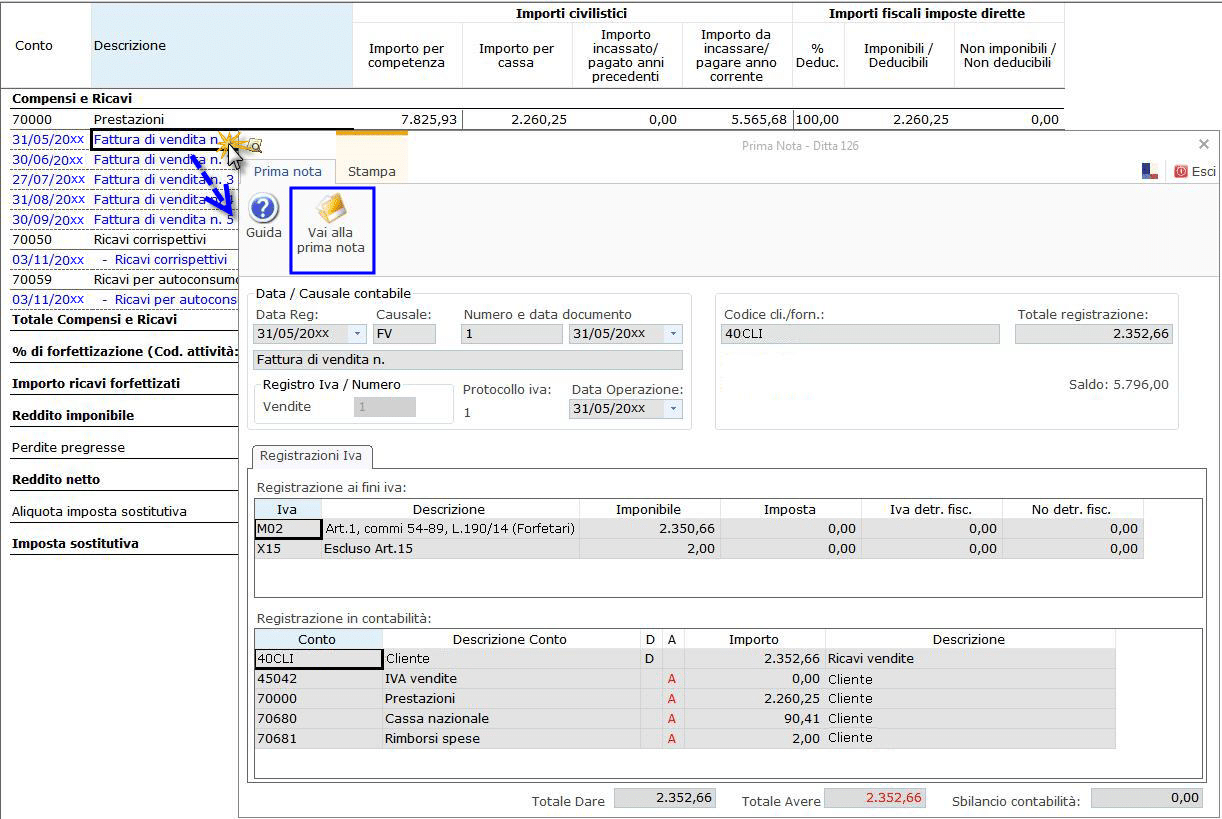Select the Prima nota tab
Image resolution: width=1222 pixels, height=819 pixels.
pyautogui.click(x=288, y=171)
